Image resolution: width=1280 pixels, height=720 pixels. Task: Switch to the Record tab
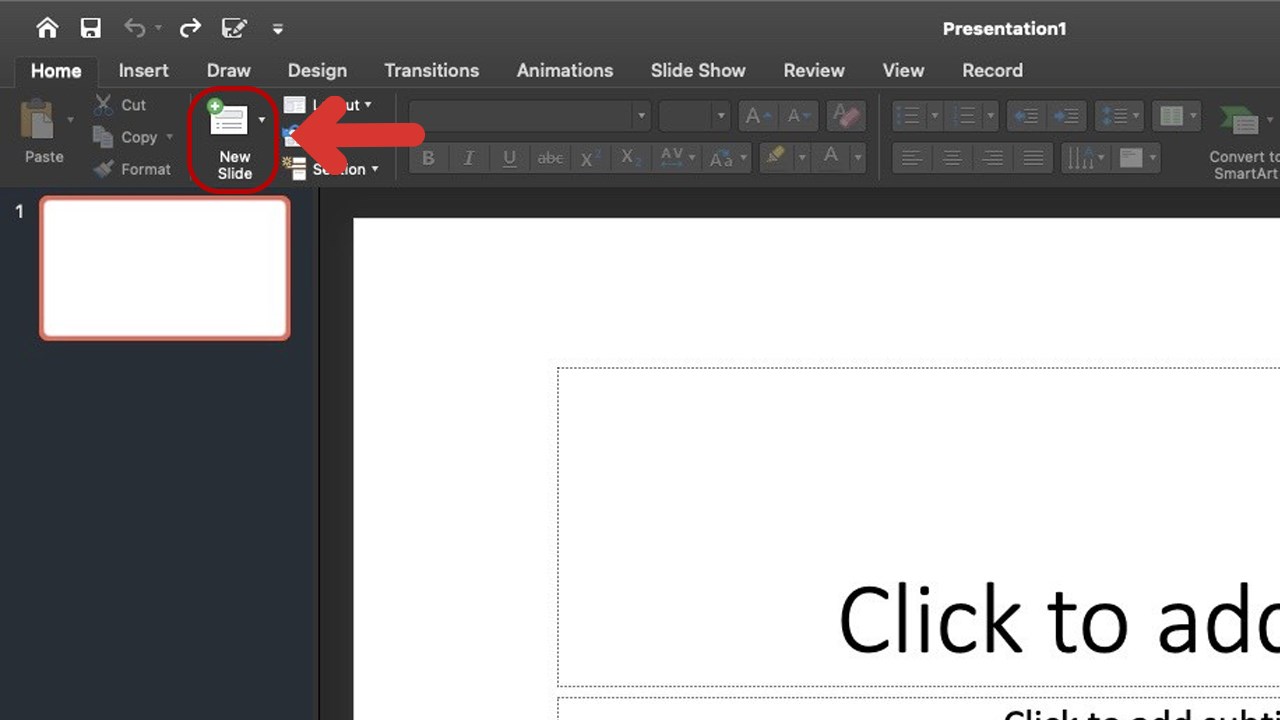point(992,70)
